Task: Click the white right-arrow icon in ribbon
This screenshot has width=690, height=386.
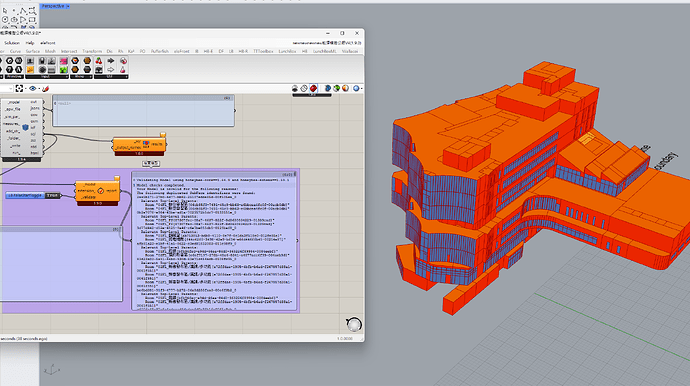Action: 111,70
